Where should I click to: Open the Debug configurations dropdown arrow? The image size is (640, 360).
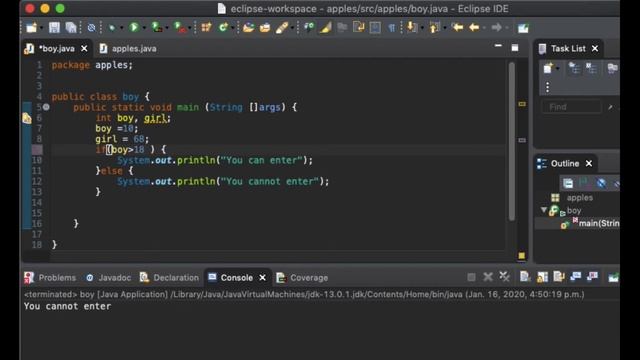(121, 28)
